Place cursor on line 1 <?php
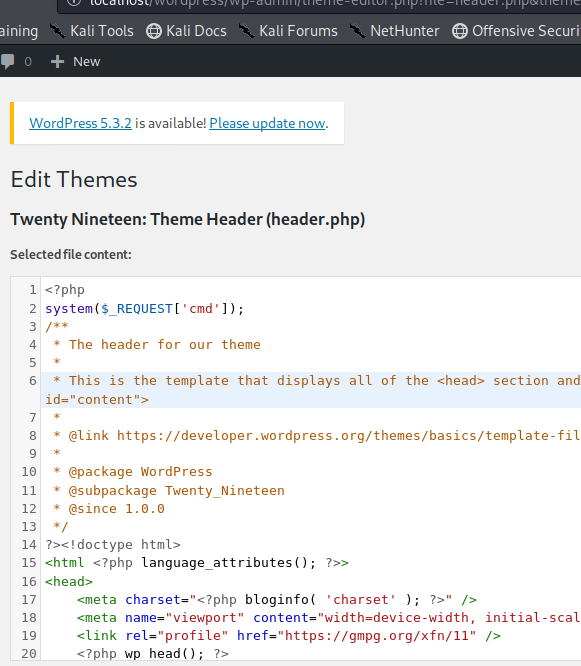The height and width of the screenshot is (666, 581). (65, 290)
